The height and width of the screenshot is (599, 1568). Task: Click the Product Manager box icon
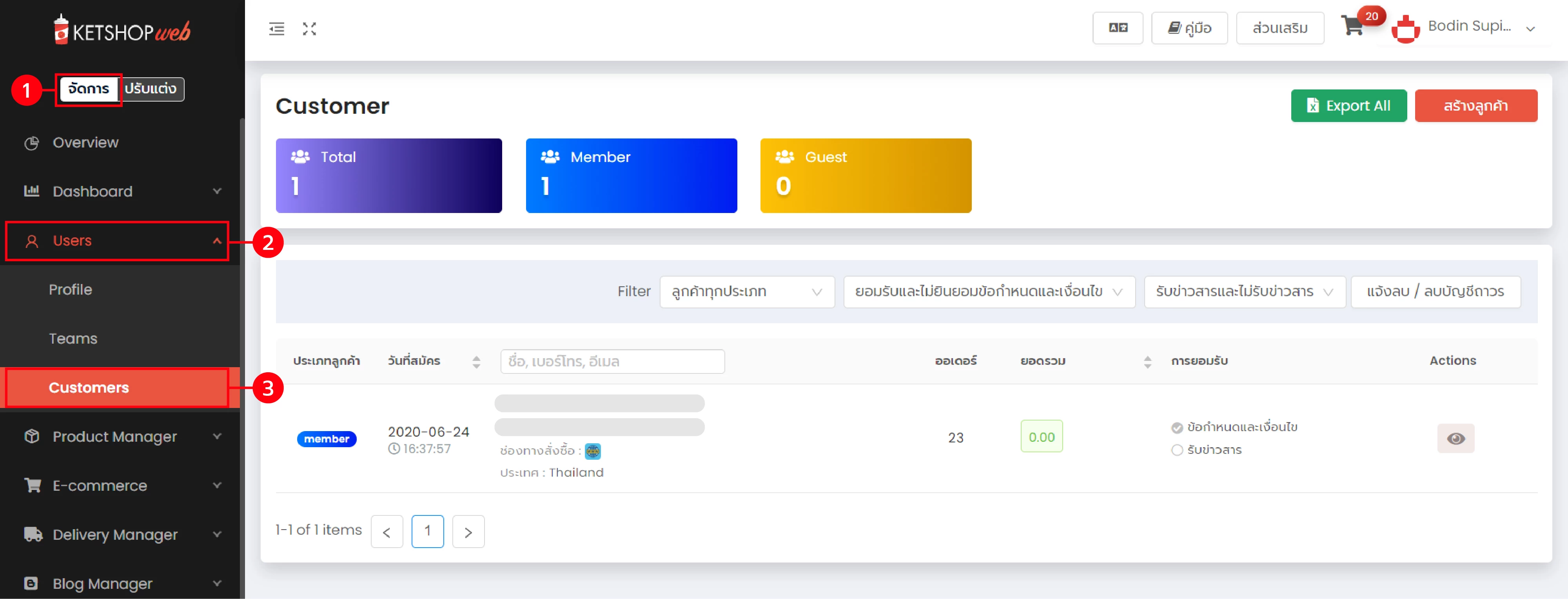tap(32, 436)
